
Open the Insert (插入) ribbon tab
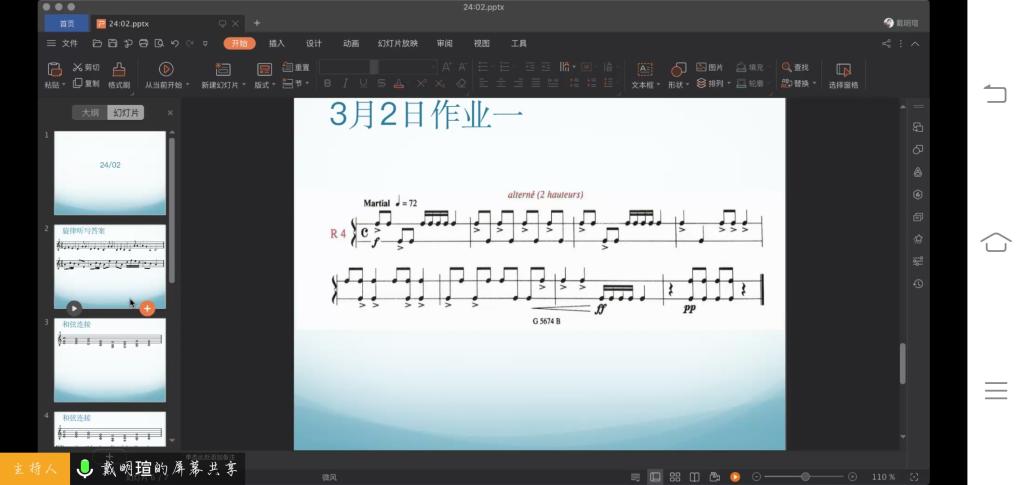276,44
